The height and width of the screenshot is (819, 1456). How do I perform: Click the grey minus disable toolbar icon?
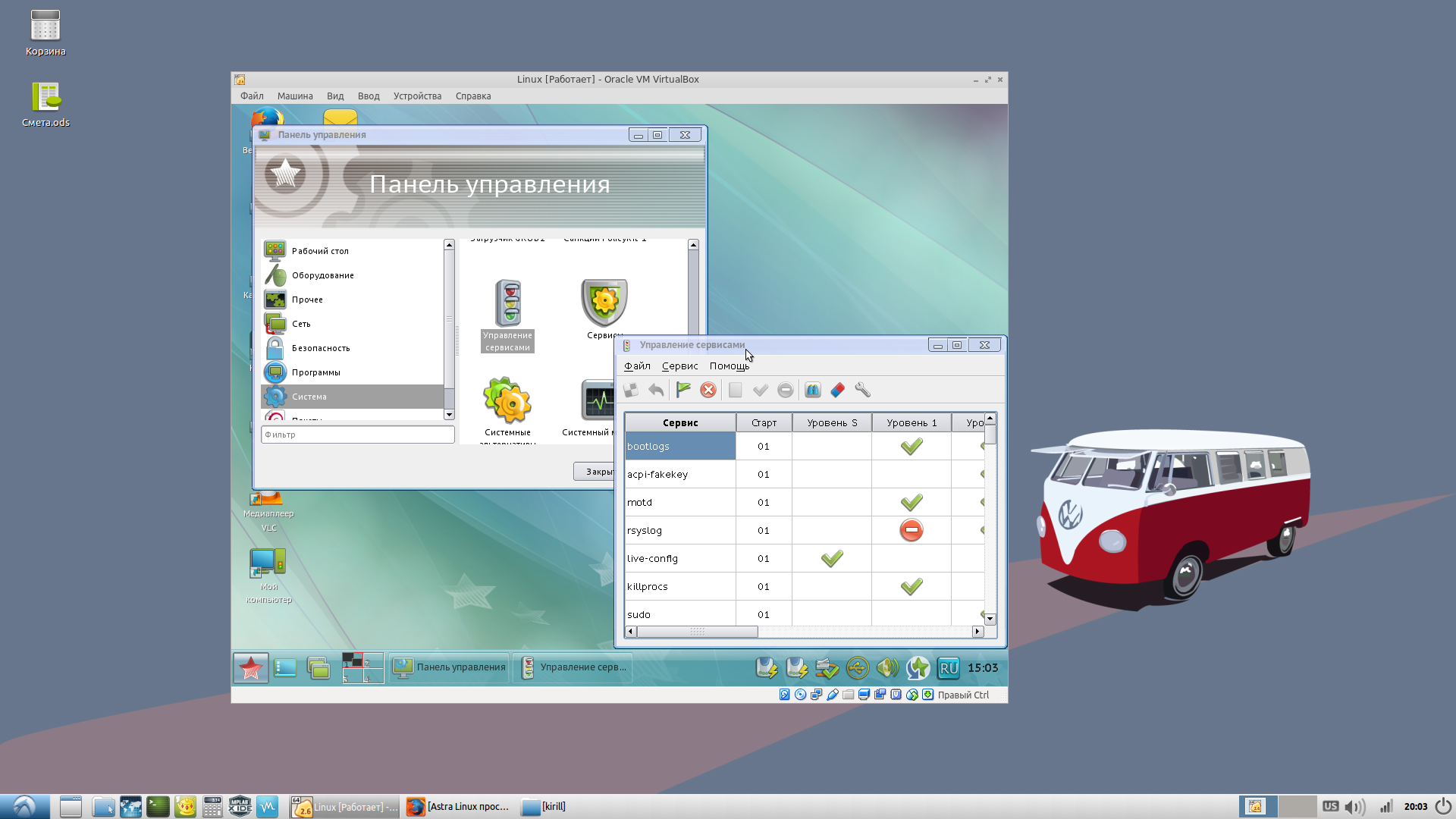[786, 390]
